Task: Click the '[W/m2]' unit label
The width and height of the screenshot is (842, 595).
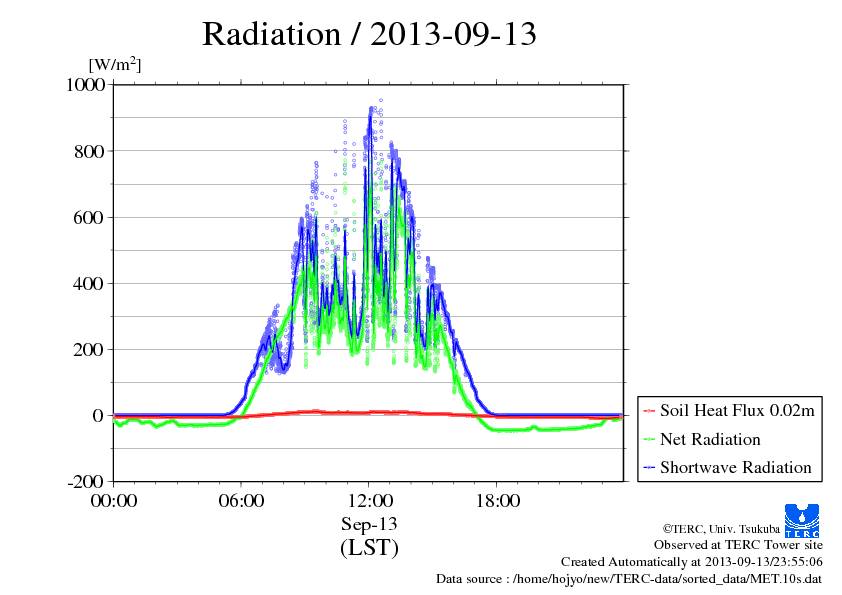Action: (x=114, y=64)
